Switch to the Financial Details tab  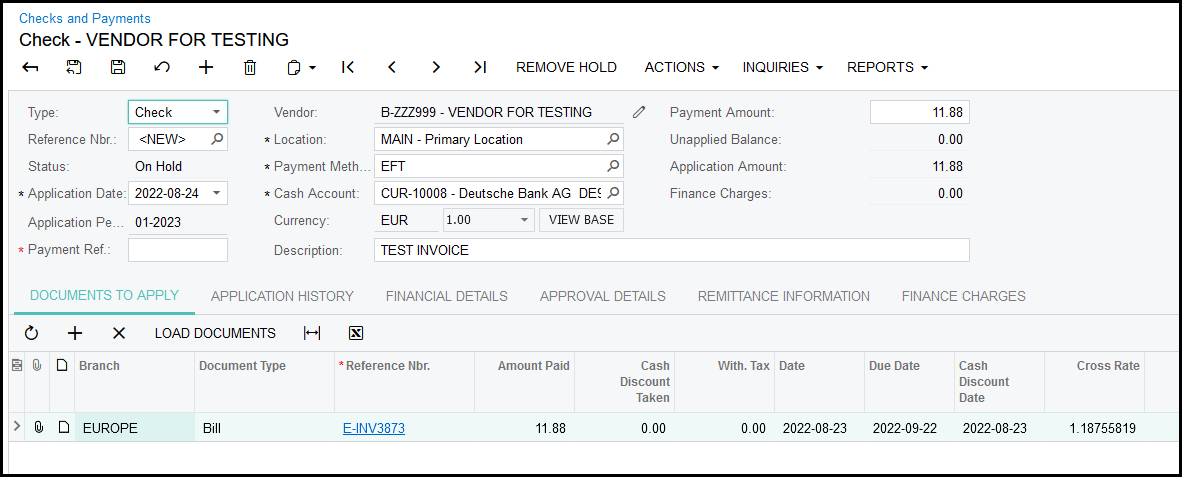pyautogui.click(x=446, y=296)
